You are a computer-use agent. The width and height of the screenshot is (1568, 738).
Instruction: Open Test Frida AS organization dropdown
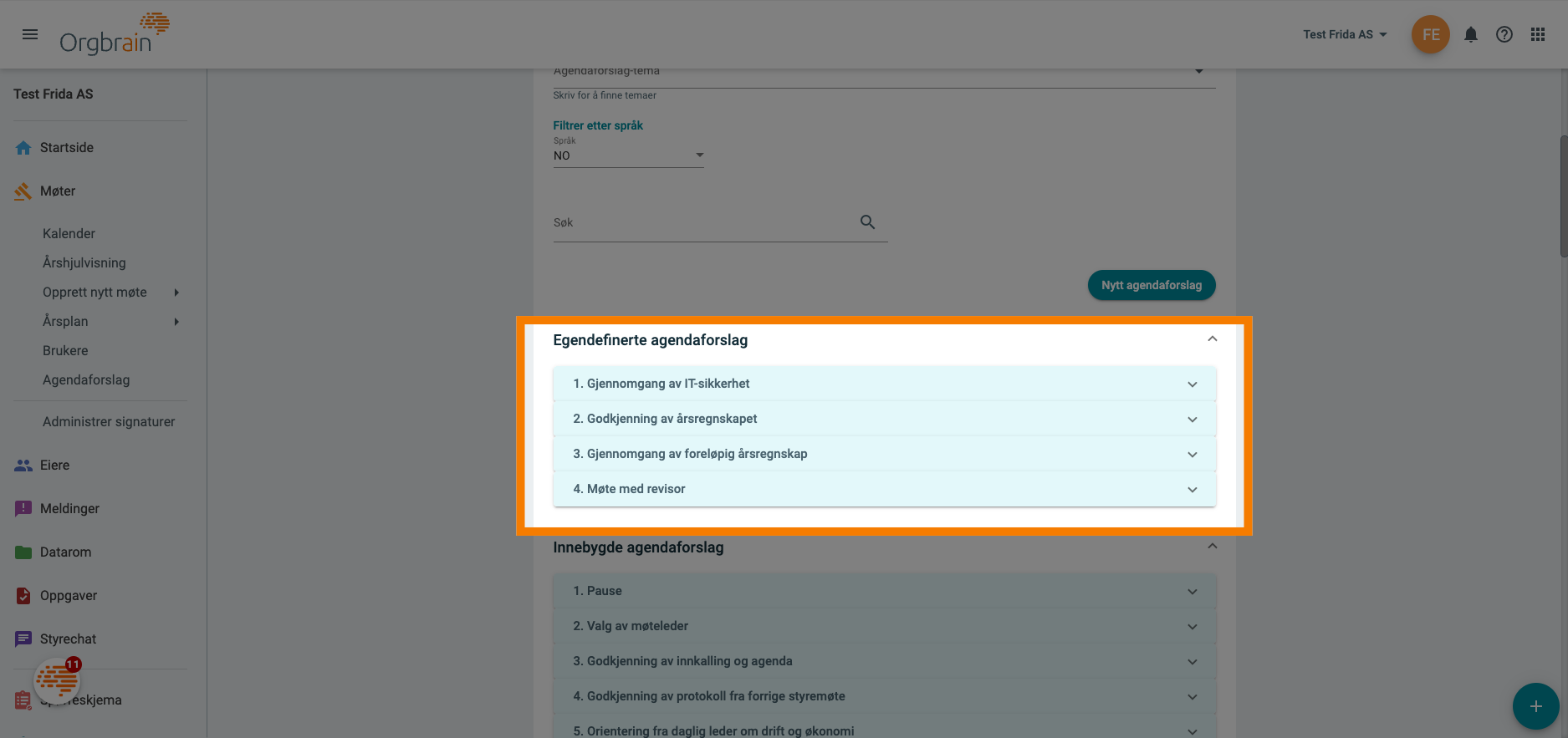point(1345,34)
